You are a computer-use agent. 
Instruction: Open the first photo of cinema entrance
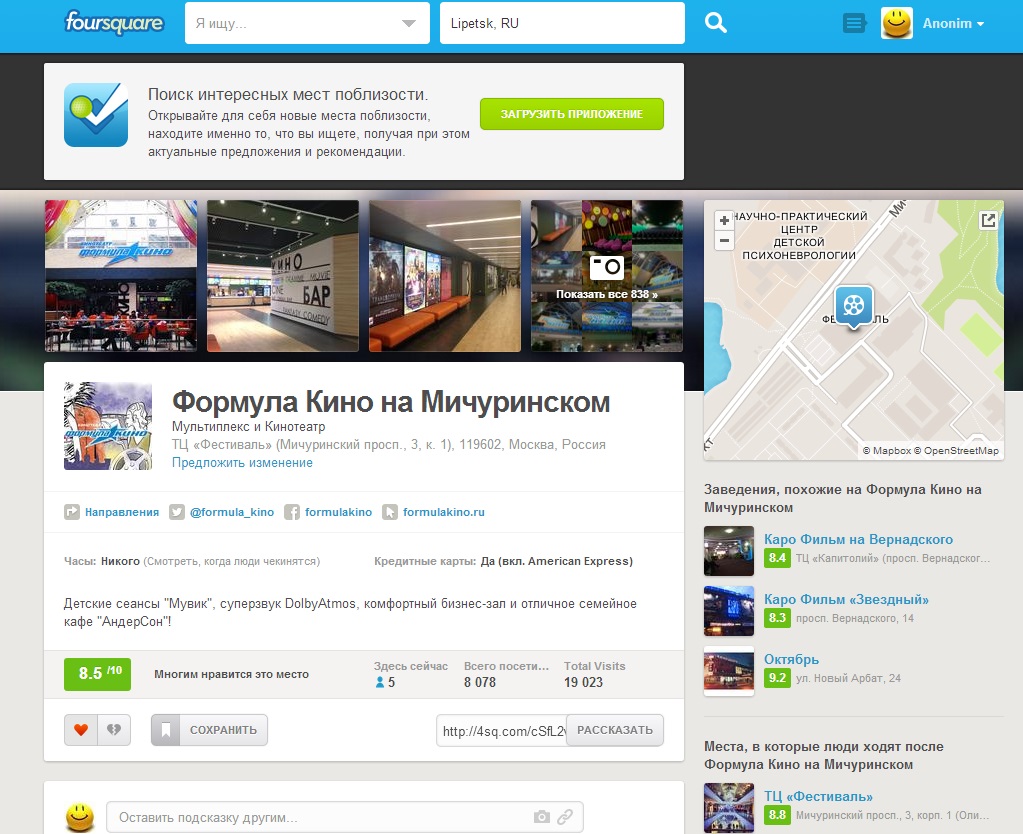(121, 276)
